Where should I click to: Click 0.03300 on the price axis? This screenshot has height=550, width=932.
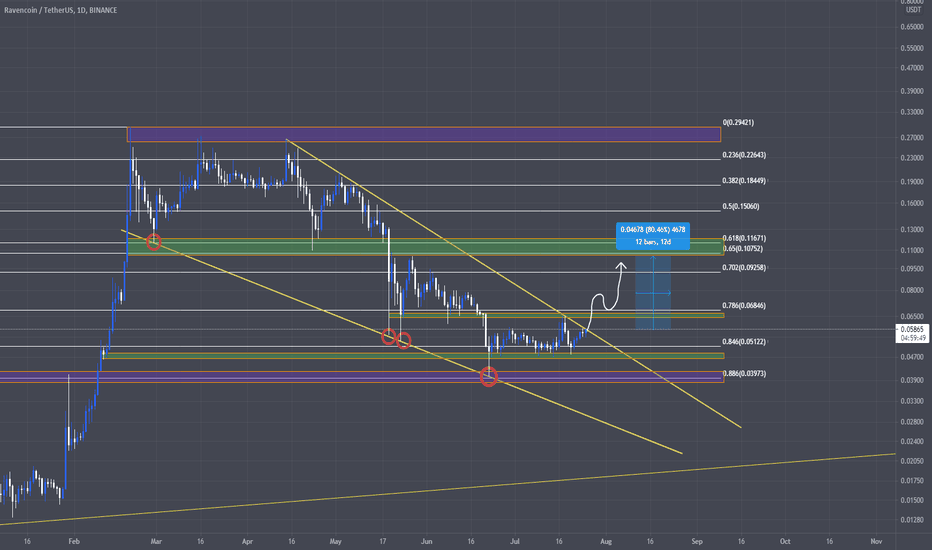click(x=912, y=401)
